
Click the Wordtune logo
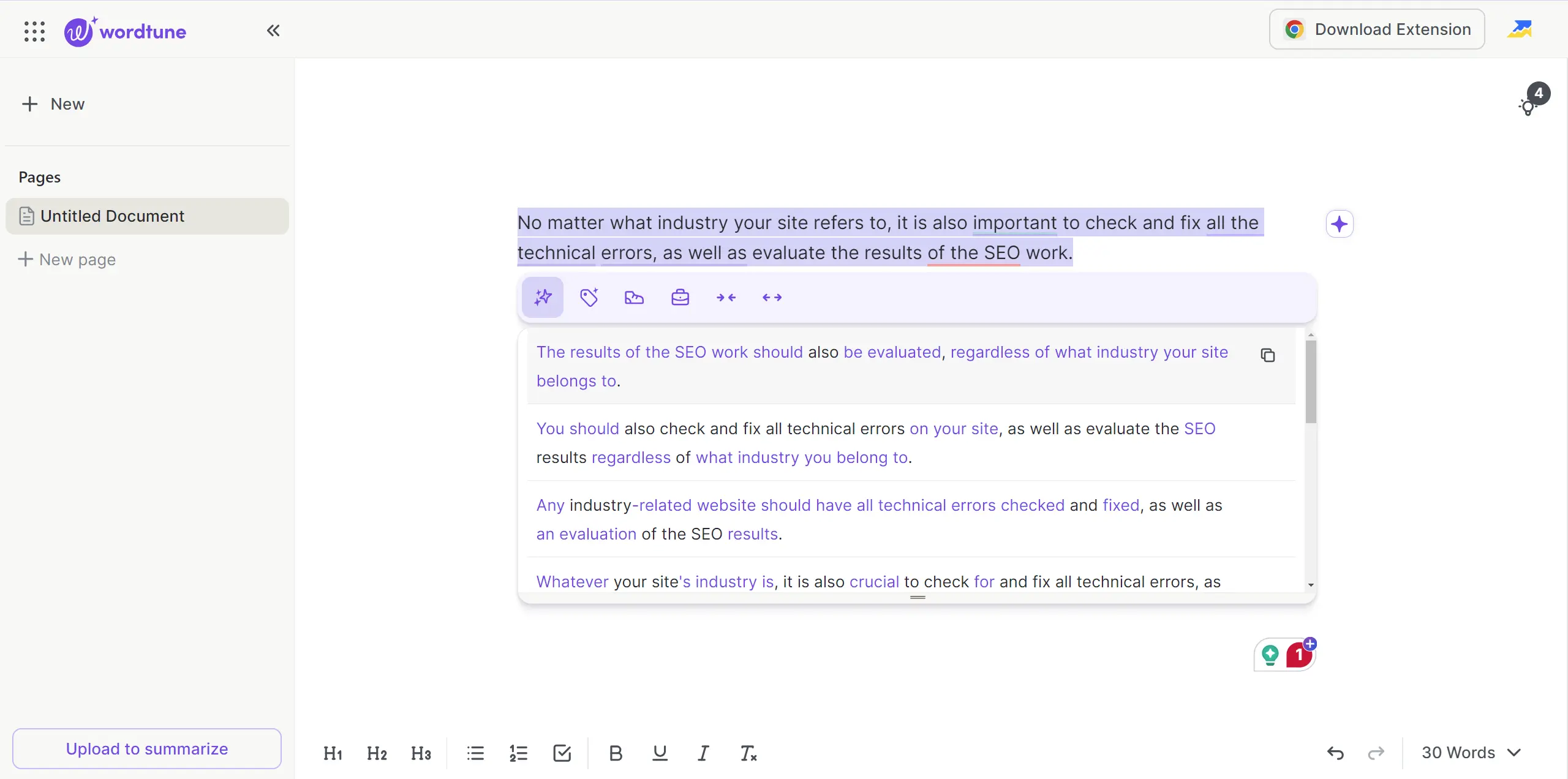tap(125, 31)
